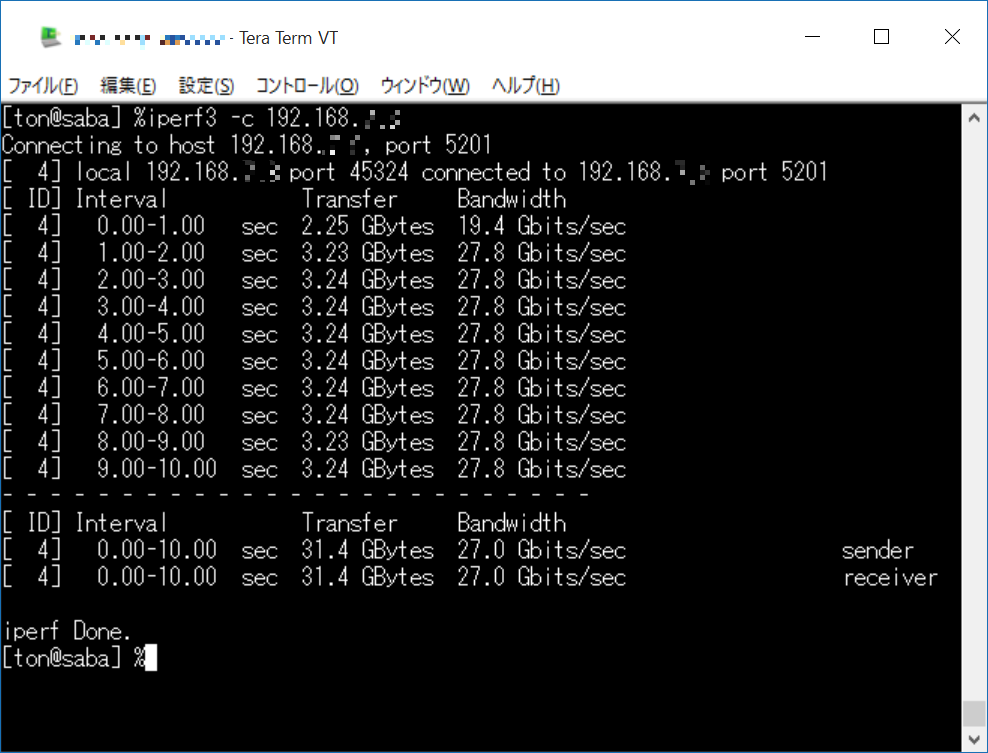Screen dimensions: 988x753
Task: Click the vertical scrollbar thumb
Action: point(974,712)
